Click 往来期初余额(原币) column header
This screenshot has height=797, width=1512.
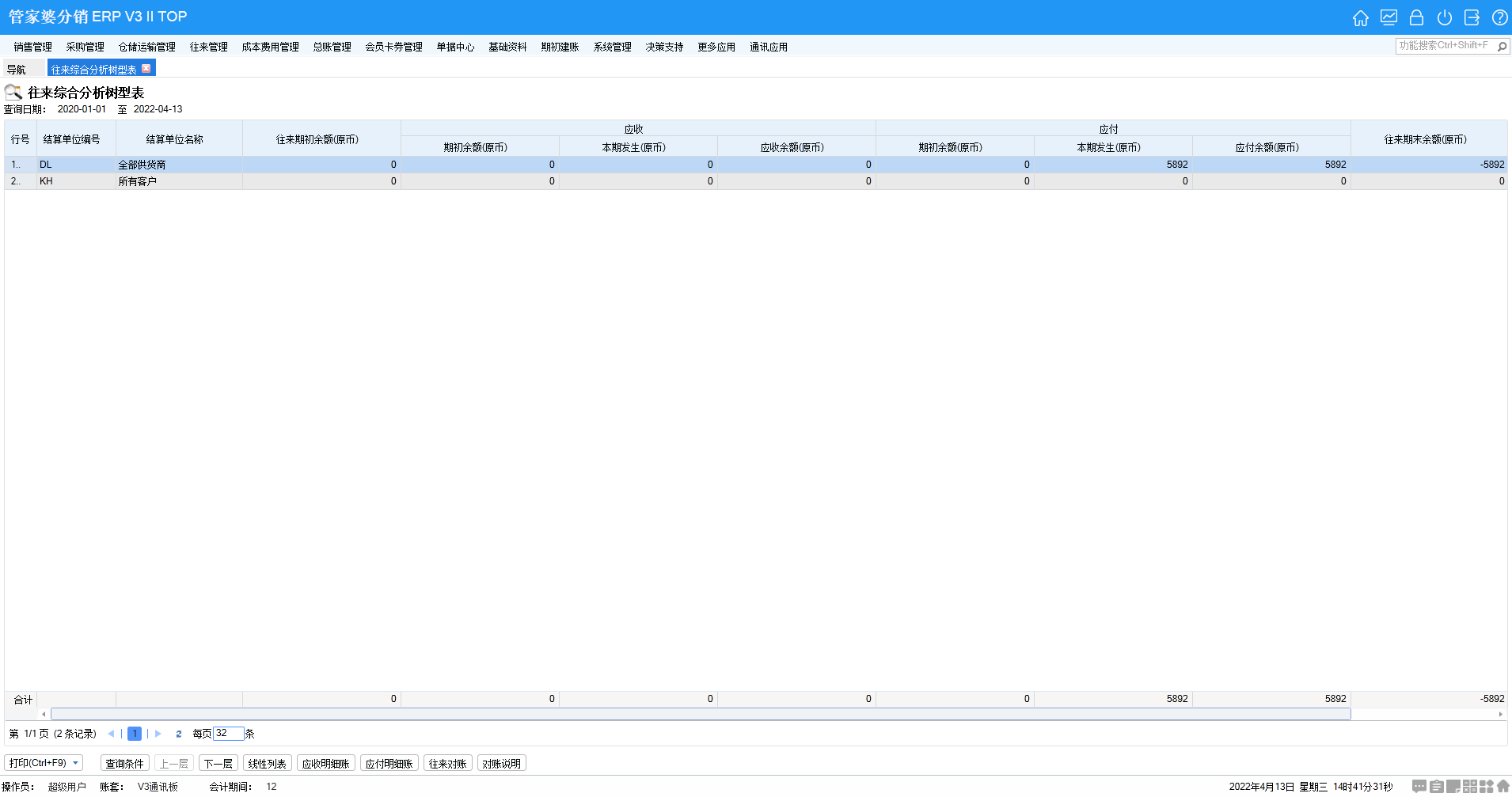321,139
